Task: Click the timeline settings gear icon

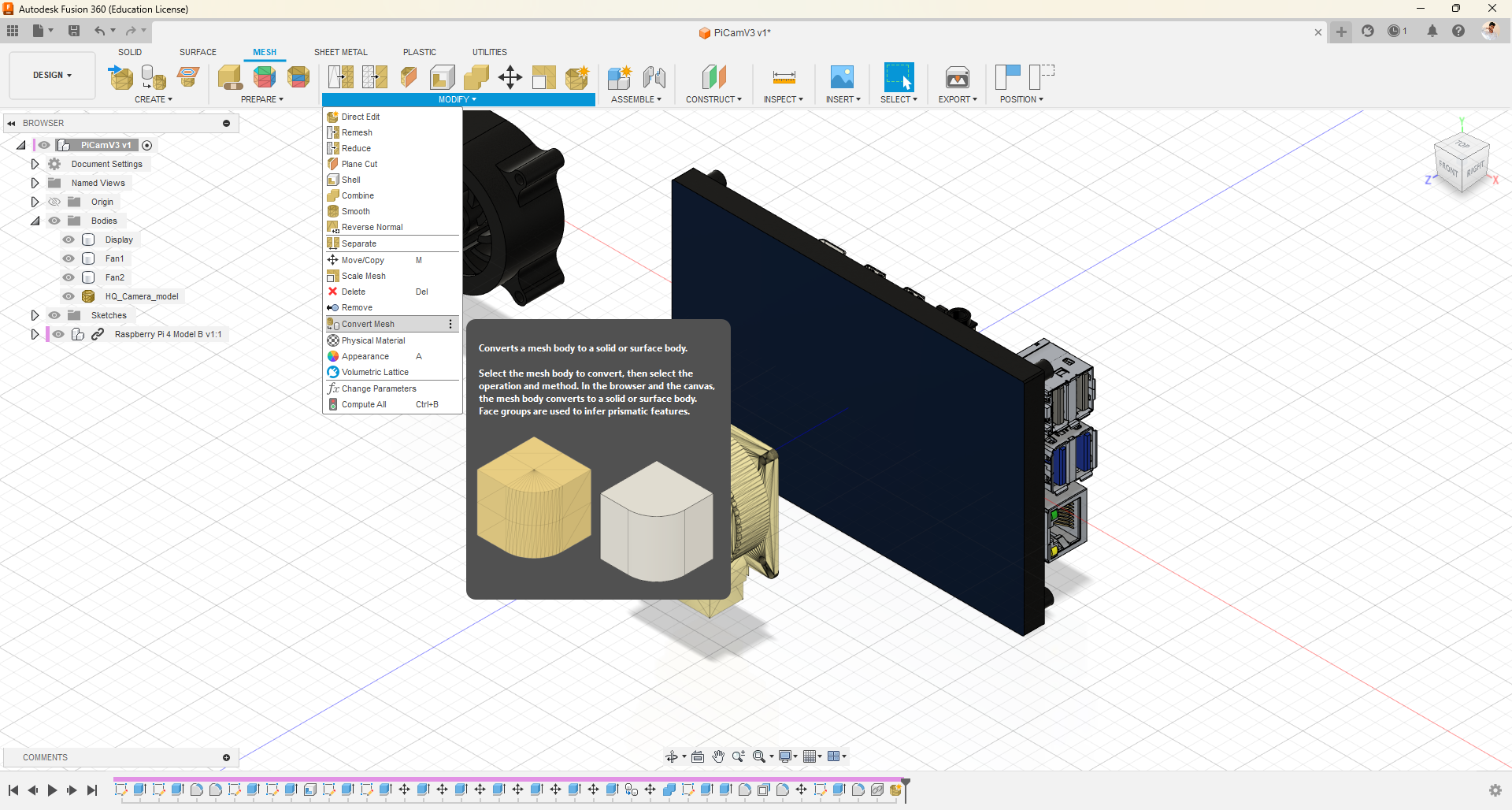Action: [1495, 790]
